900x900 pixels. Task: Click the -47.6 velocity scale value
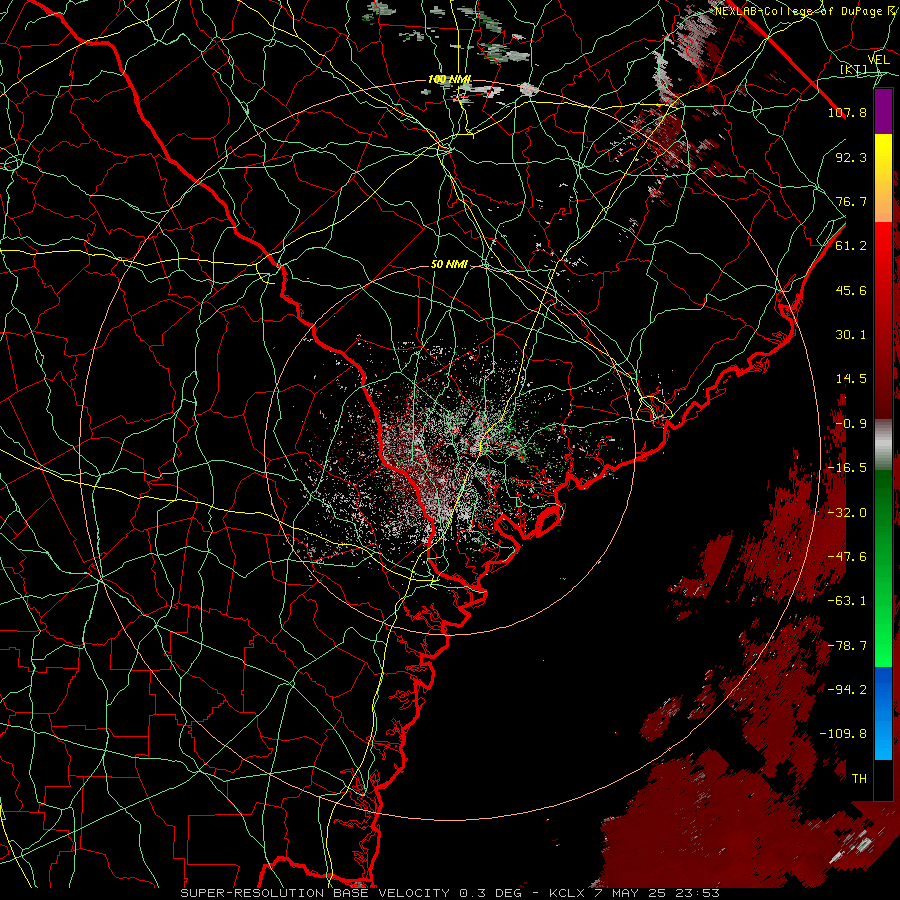847,557
